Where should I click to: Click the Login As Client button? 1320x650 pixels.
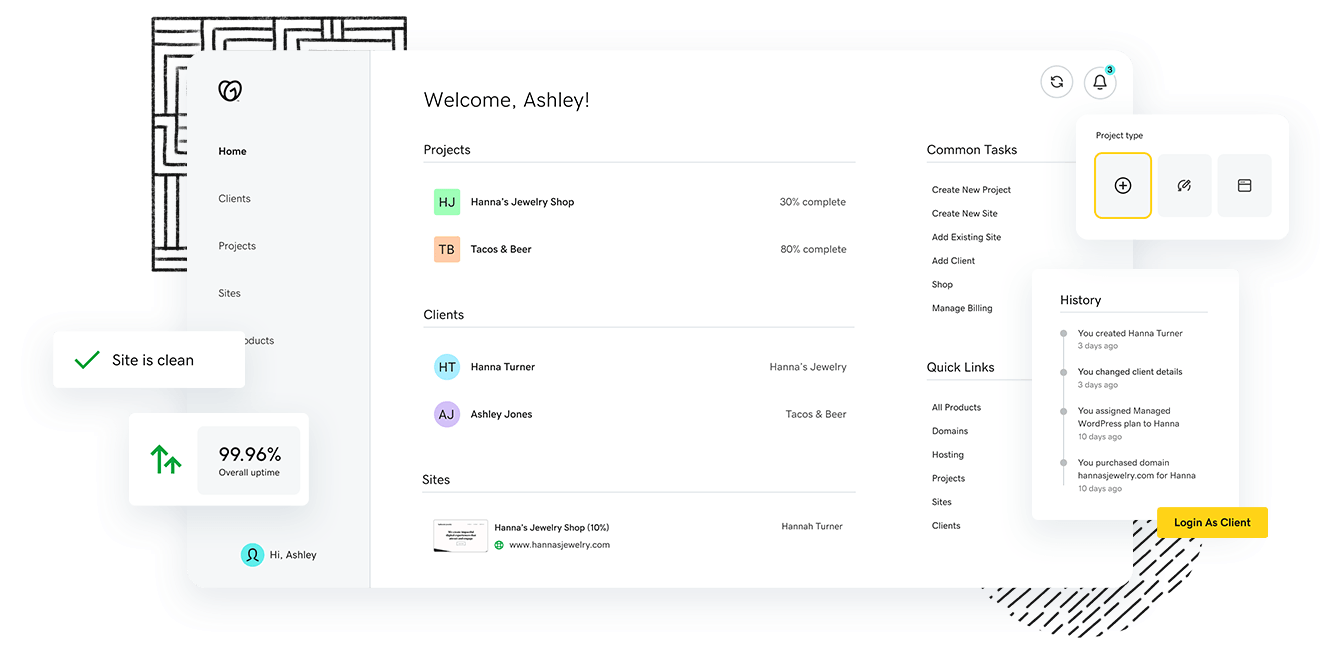(x=1212, y=522)
